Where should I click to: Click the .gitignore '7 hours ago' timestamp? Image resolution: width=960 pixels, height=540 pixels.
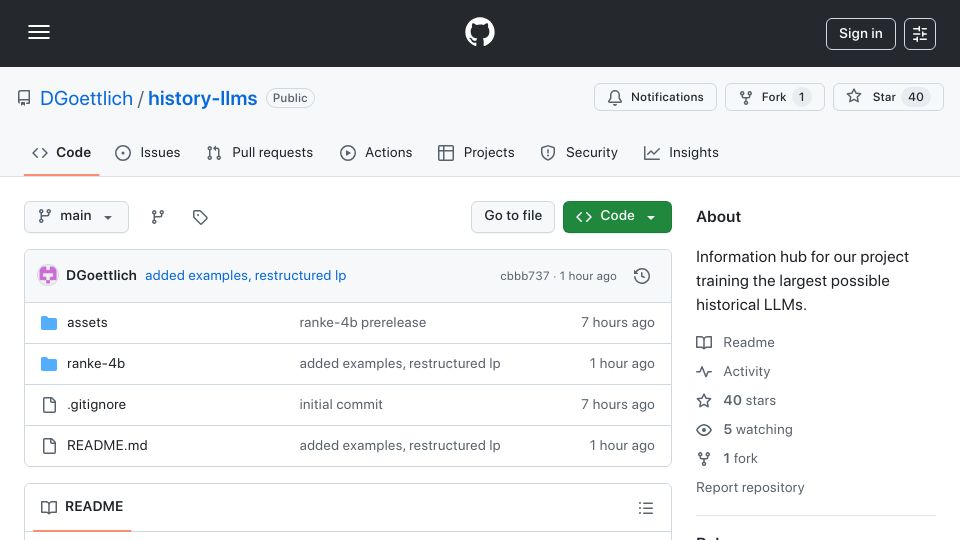pos(618,405)
